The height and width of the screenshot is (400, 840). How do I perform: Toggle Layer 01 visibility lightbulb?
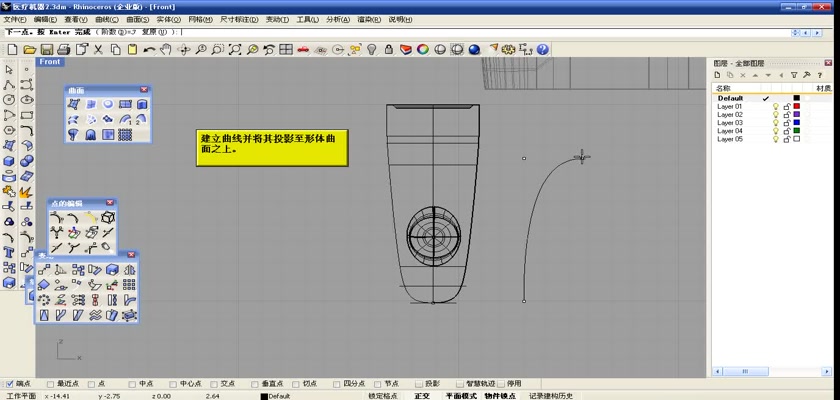coord(774,107)
